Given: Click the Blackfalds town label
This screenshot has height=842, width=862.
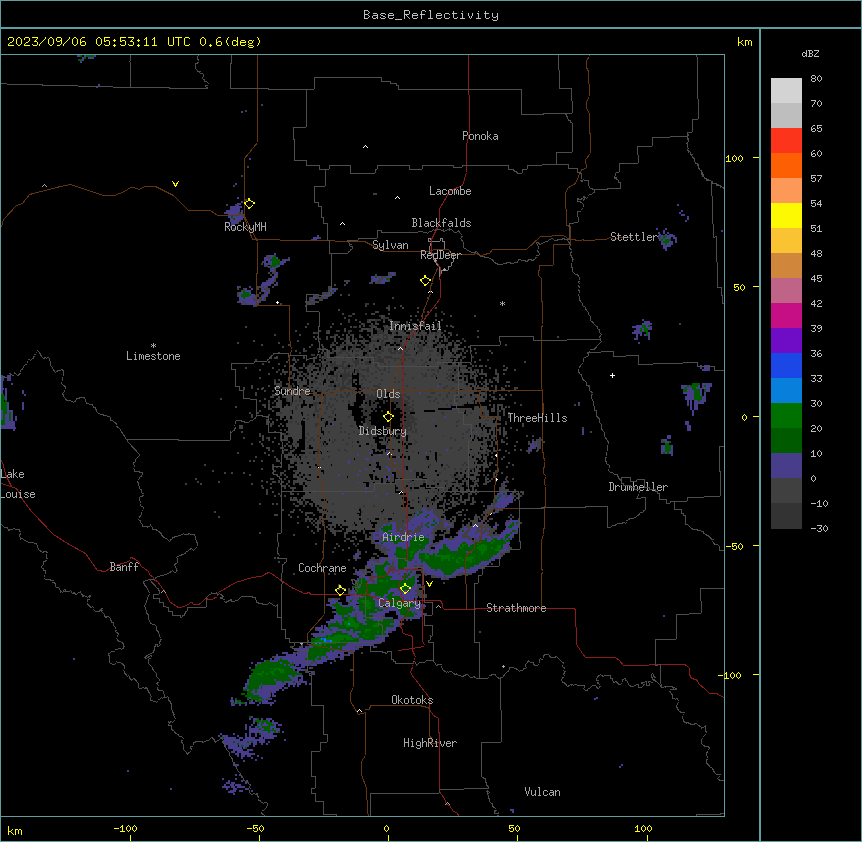Looking at the screenshot, I should point(441,223).
